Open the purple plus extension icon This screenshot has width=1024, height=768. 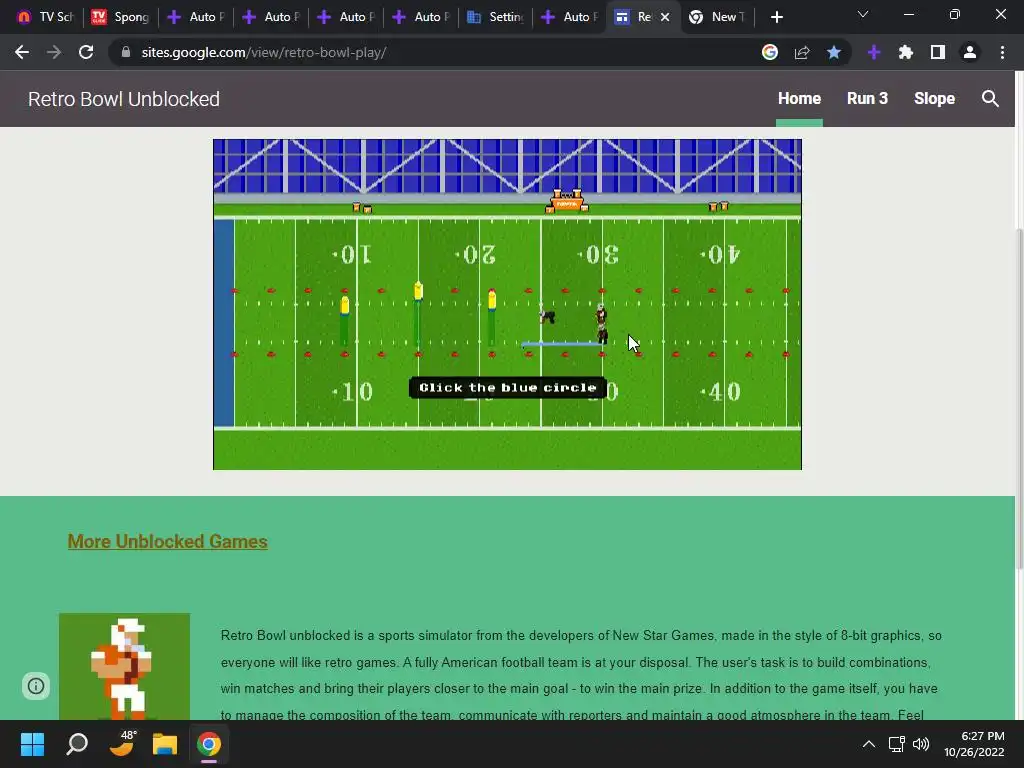(x=874, y=52)
